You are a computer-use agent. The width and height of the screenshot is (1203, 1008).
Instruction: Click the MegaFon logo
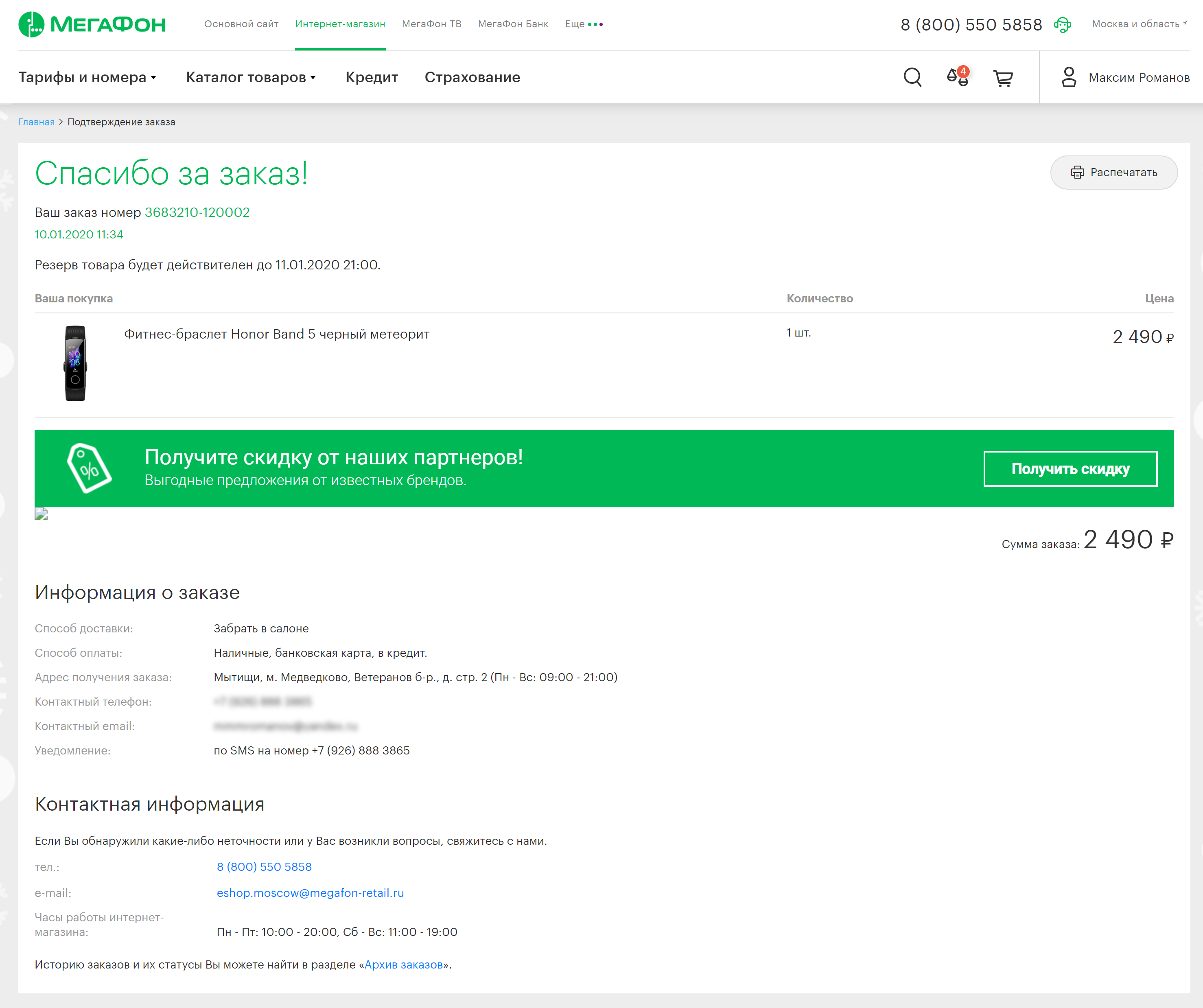pos(92,25)
